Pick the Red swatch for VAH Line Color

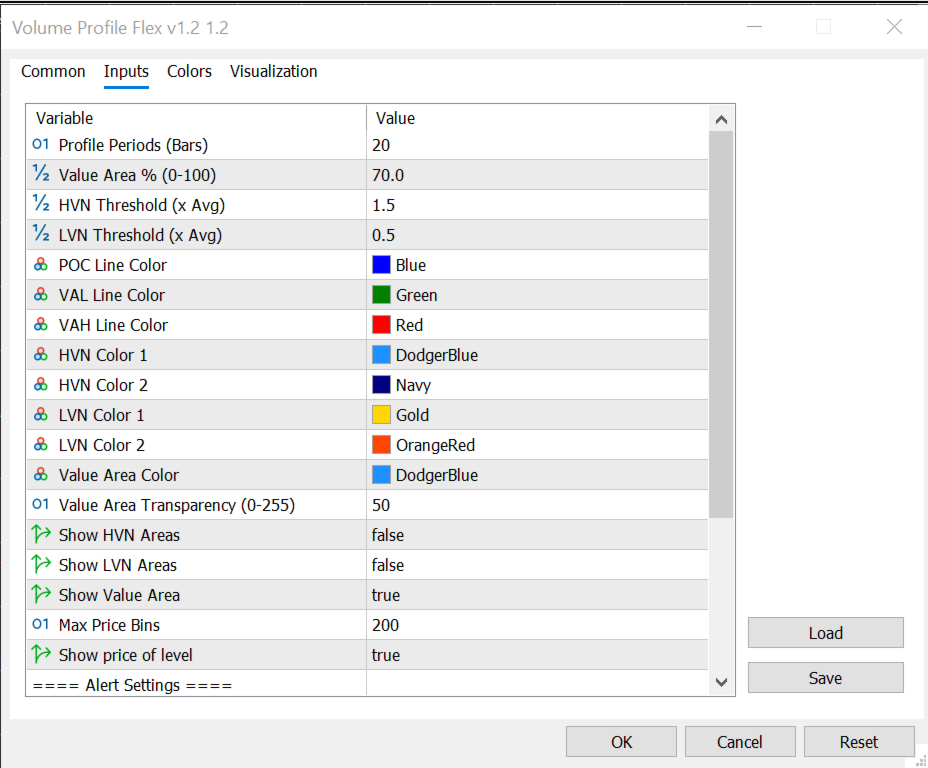coord(381,325)
